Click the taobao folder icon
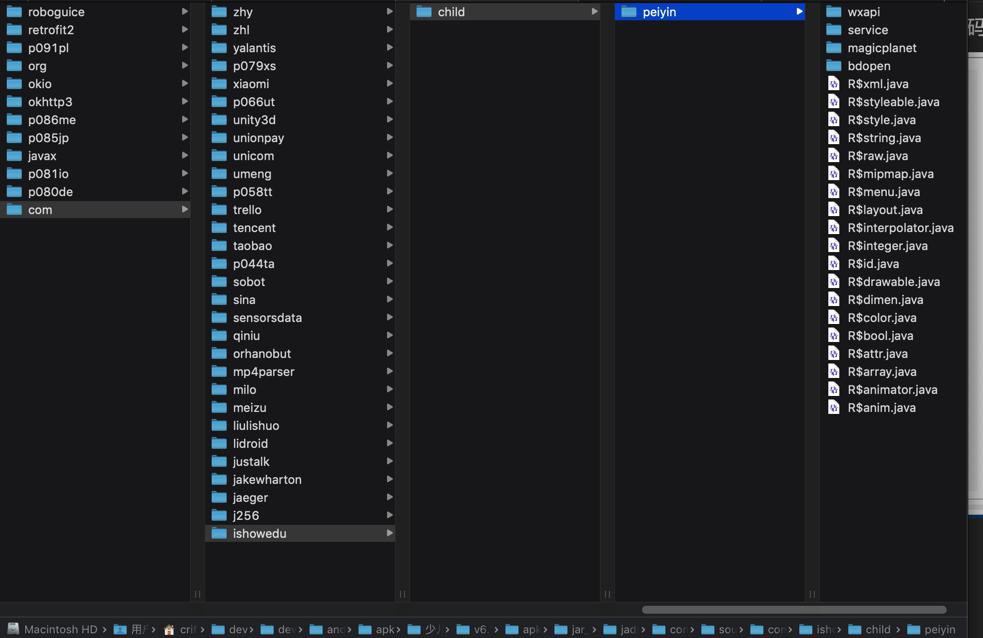The width and height of the screenshot is (983, 638). (x=219, y=246)
